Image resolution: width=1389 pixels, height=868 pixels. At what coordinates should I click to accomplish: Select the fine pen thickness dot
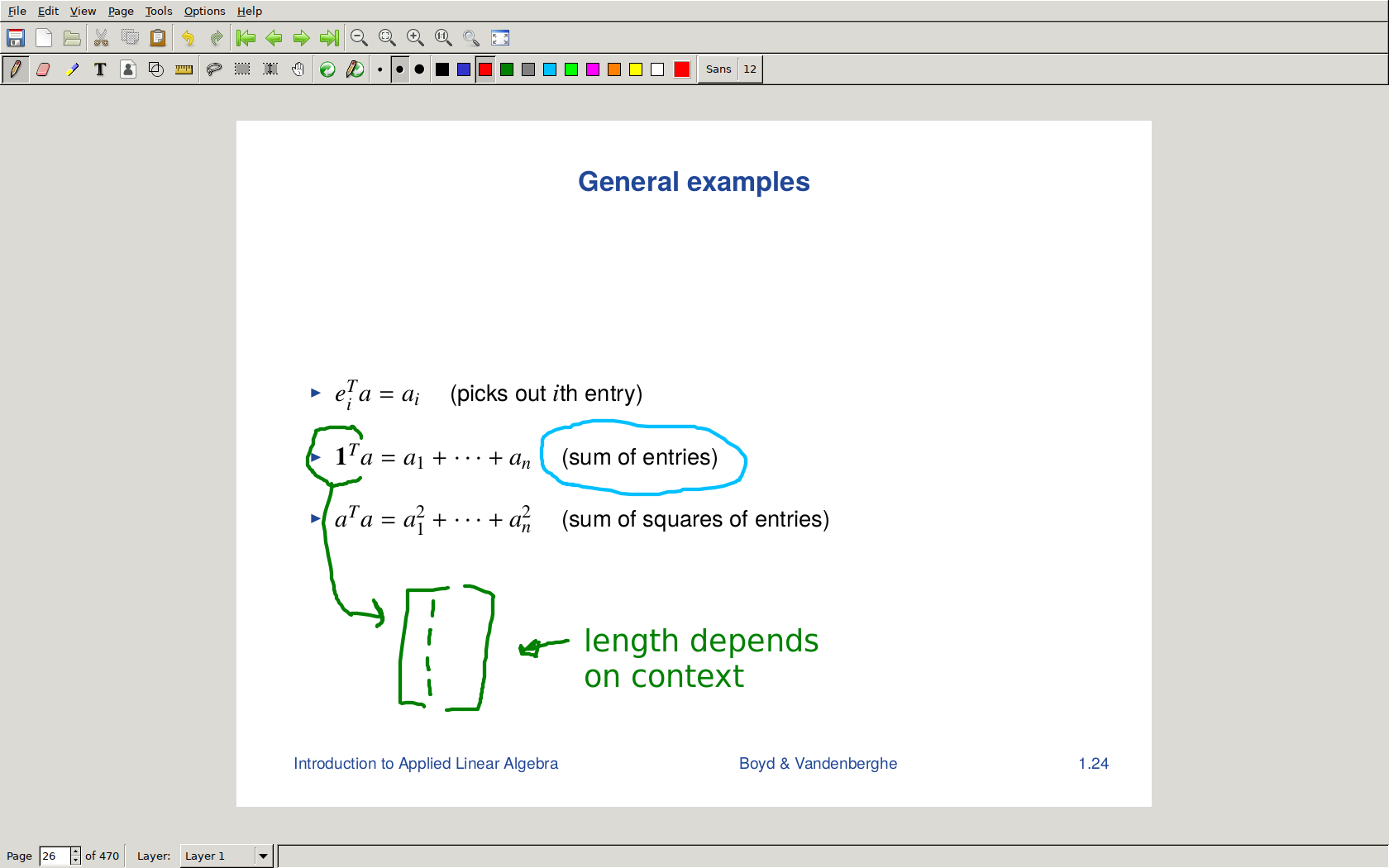[379, 69]
